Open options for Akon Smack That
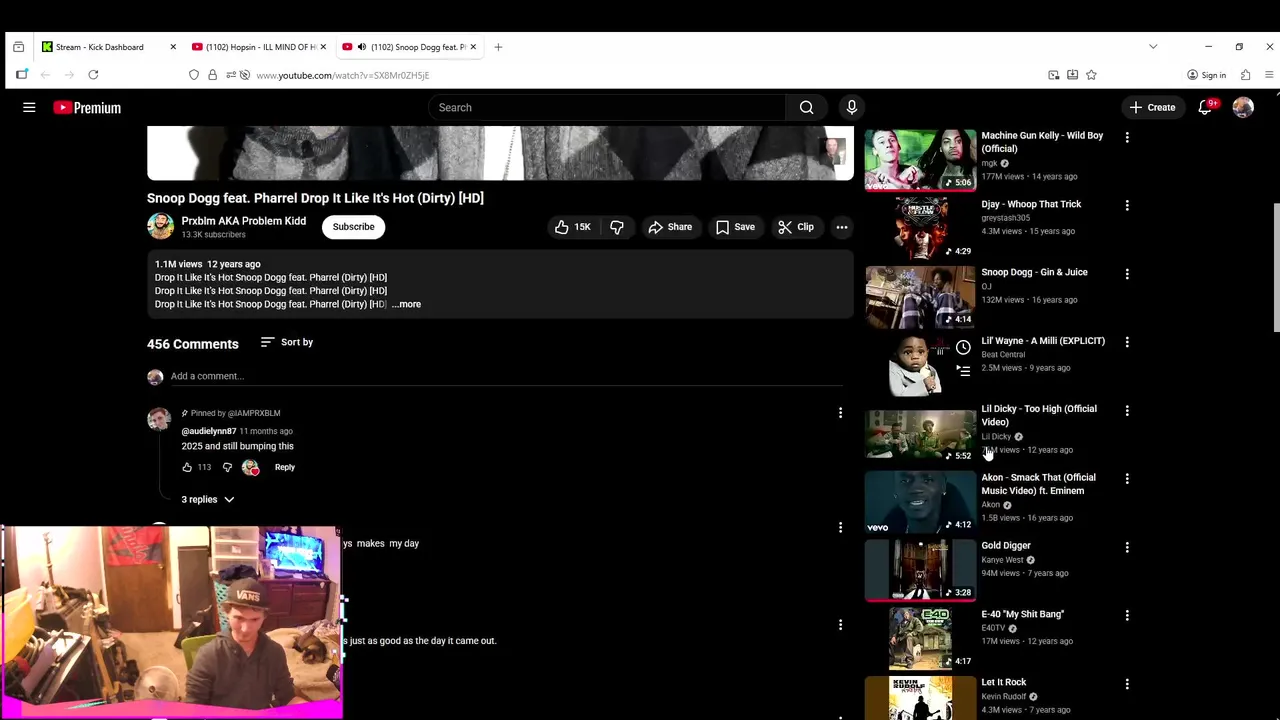 [x=1127, y=479]
